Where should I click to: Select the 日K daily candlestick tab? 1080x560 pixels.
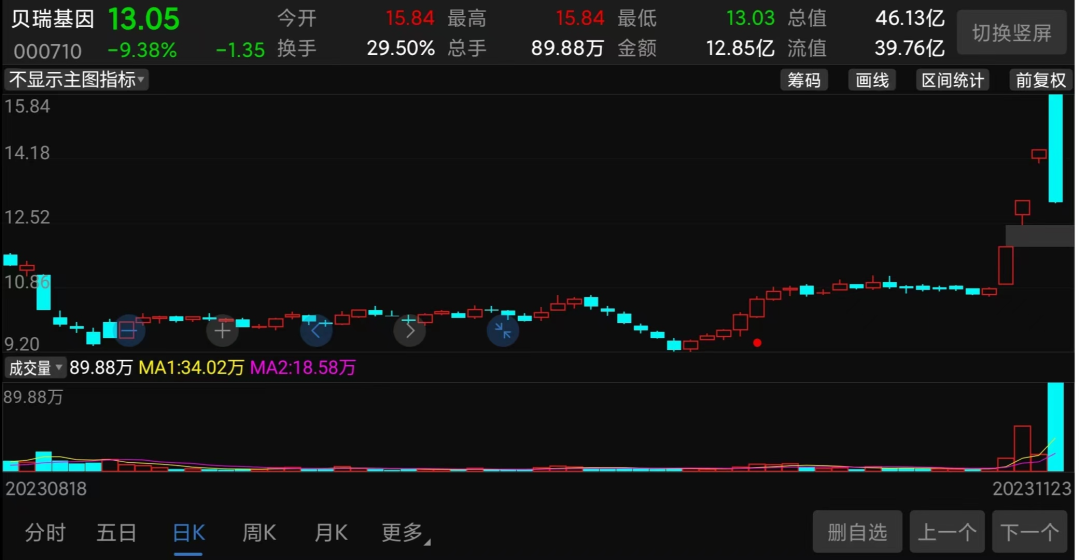click(x=188, y=532)
